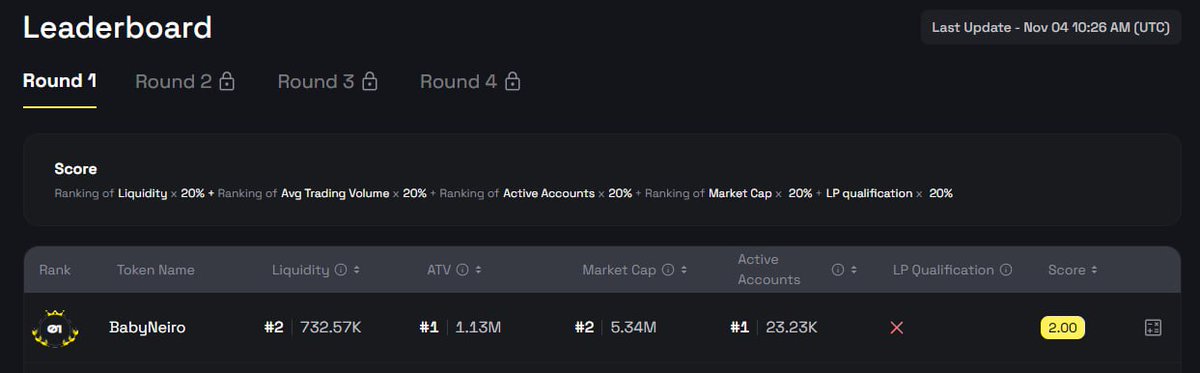Click the red X LP qualification mark
Screen dimensions: 1200x373
896,328
